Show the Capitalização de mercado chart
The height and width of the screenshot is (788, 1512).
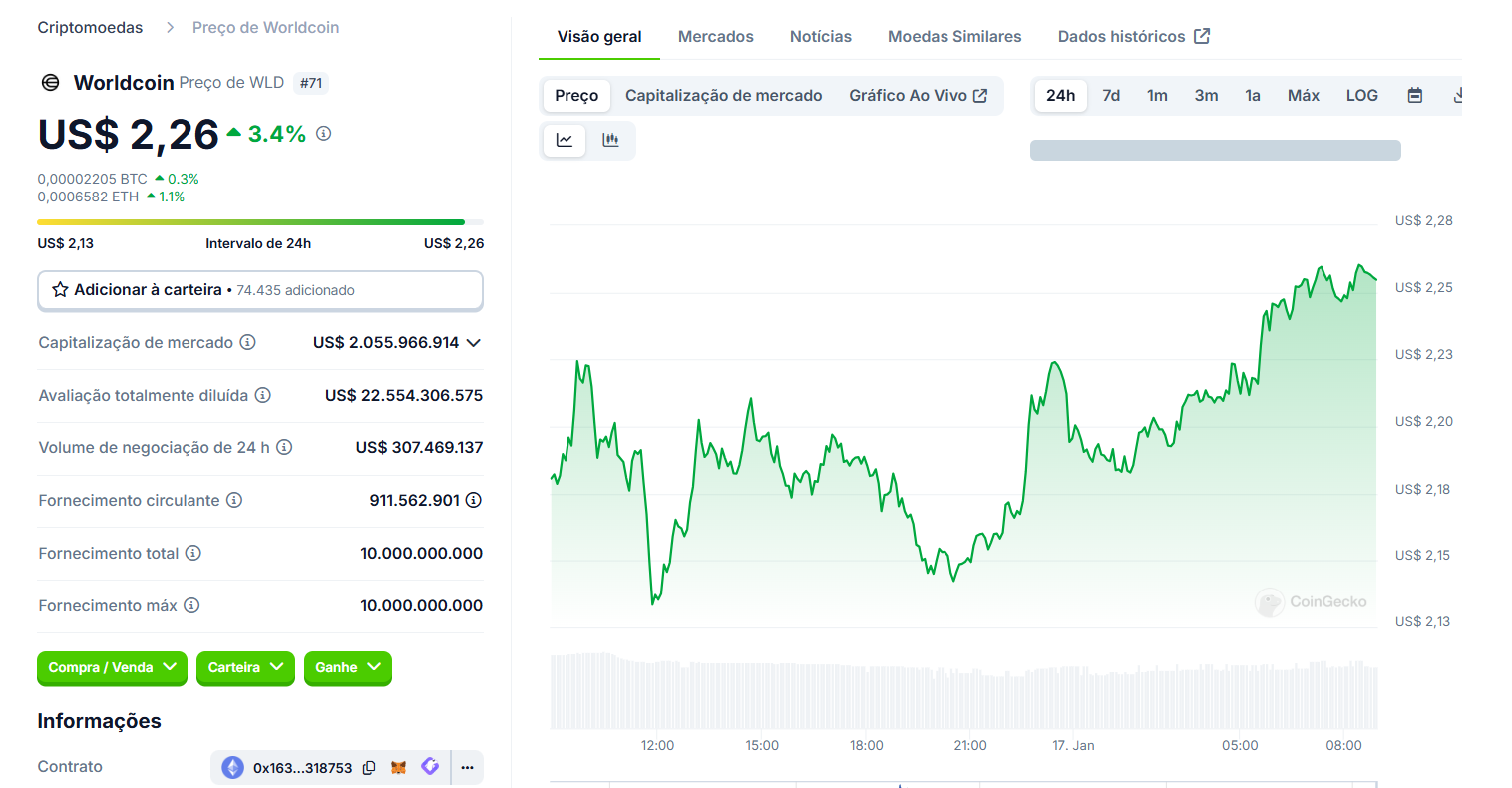(724, 96)
